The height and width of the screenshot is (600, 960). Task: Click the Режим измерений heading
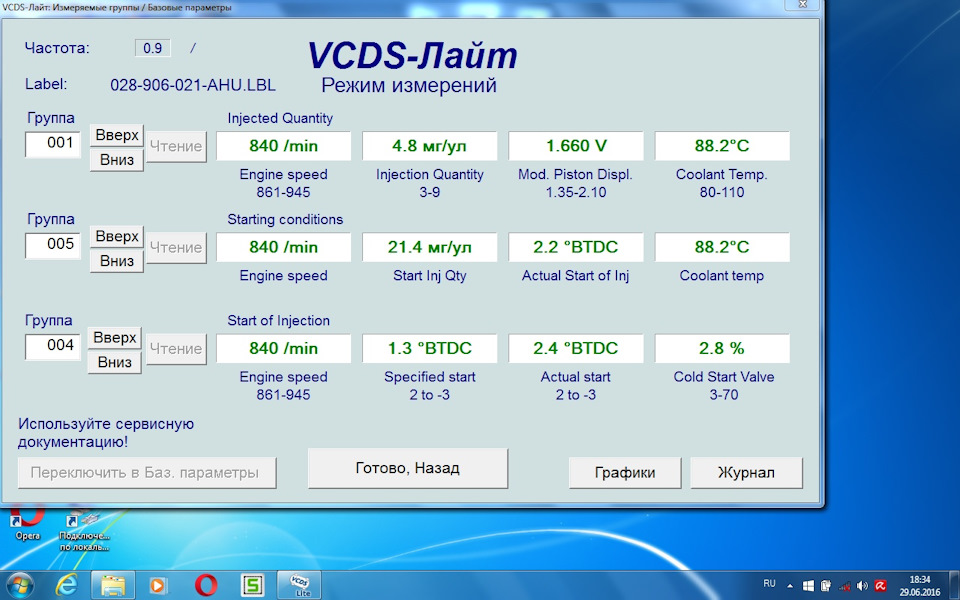(409, 85)
